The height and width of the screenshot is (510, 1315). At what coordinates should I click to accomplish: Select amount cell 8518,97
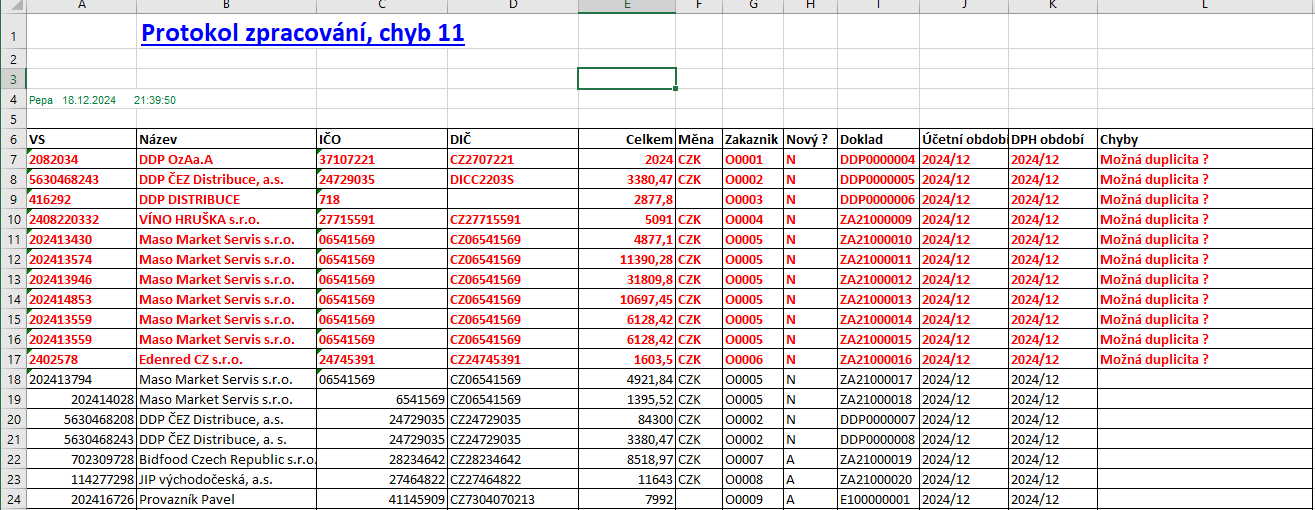(x=627, y=459)
